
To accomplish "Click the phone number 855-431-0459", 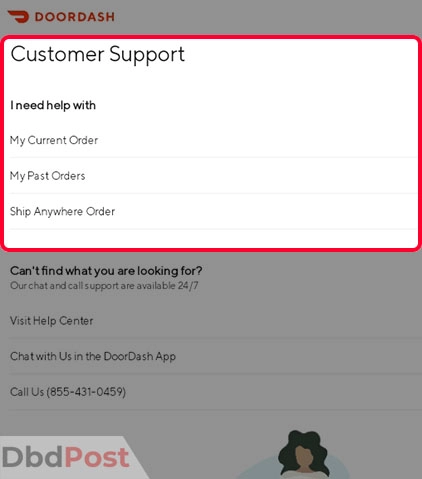I will click(86, 392).
